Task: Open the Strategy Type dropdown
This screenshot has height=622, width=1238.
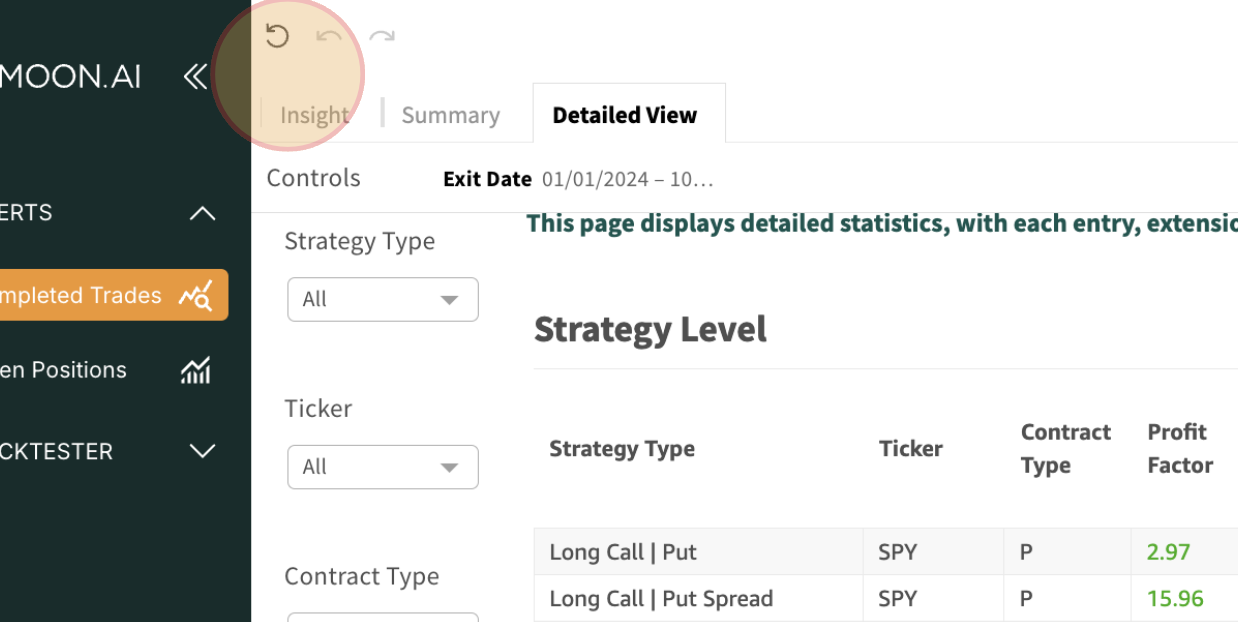Action: [x=382, y=299]
